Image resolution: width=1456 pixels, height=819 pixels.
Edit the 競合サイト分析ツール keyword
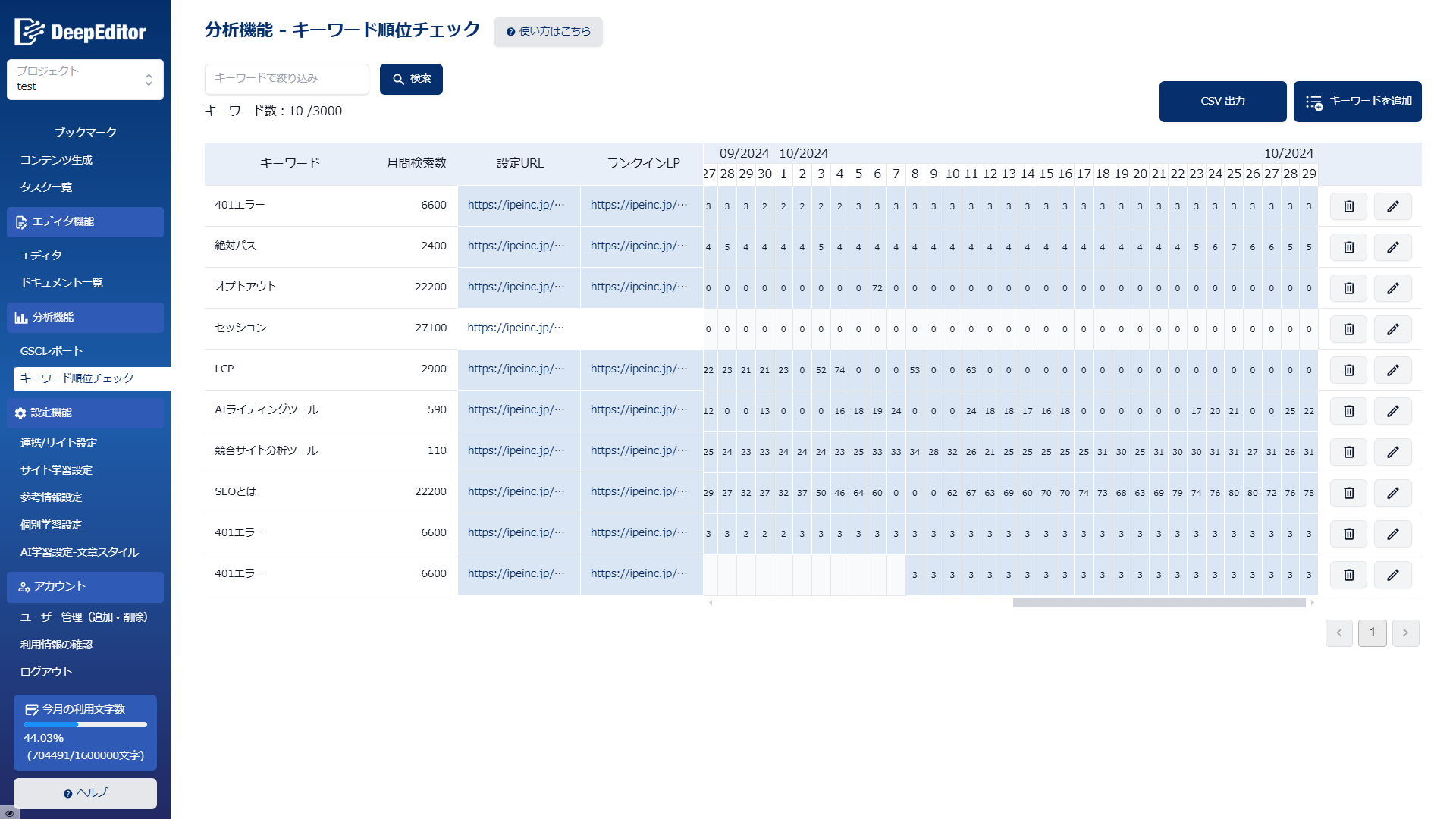point(1392,452)
